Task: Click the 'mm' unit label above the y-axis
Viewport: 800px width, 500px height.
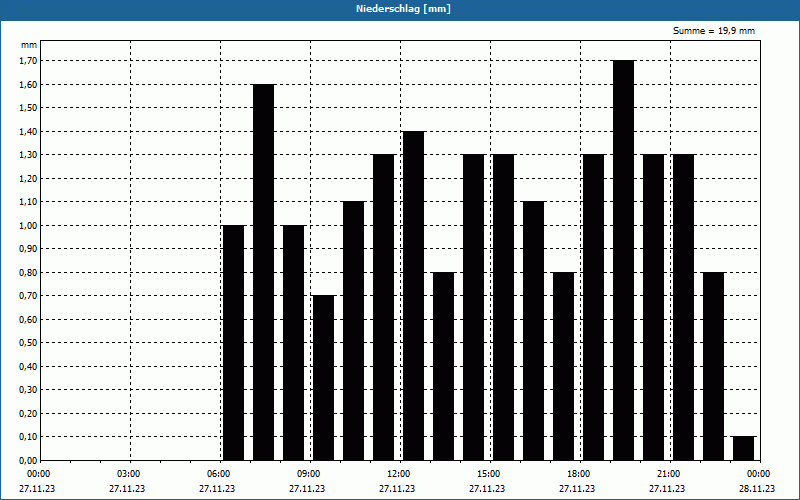Action: click(29, 45)
